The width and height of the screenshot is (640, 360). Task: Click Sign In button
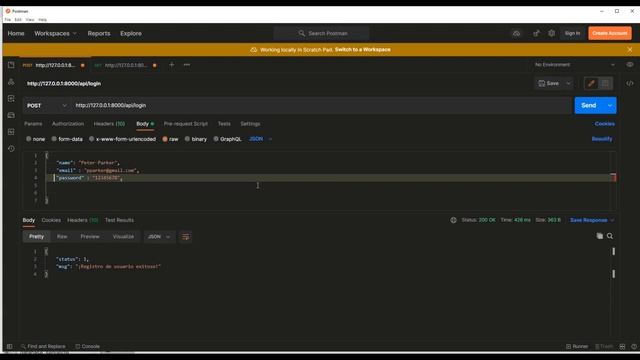[x=572, y=33]
